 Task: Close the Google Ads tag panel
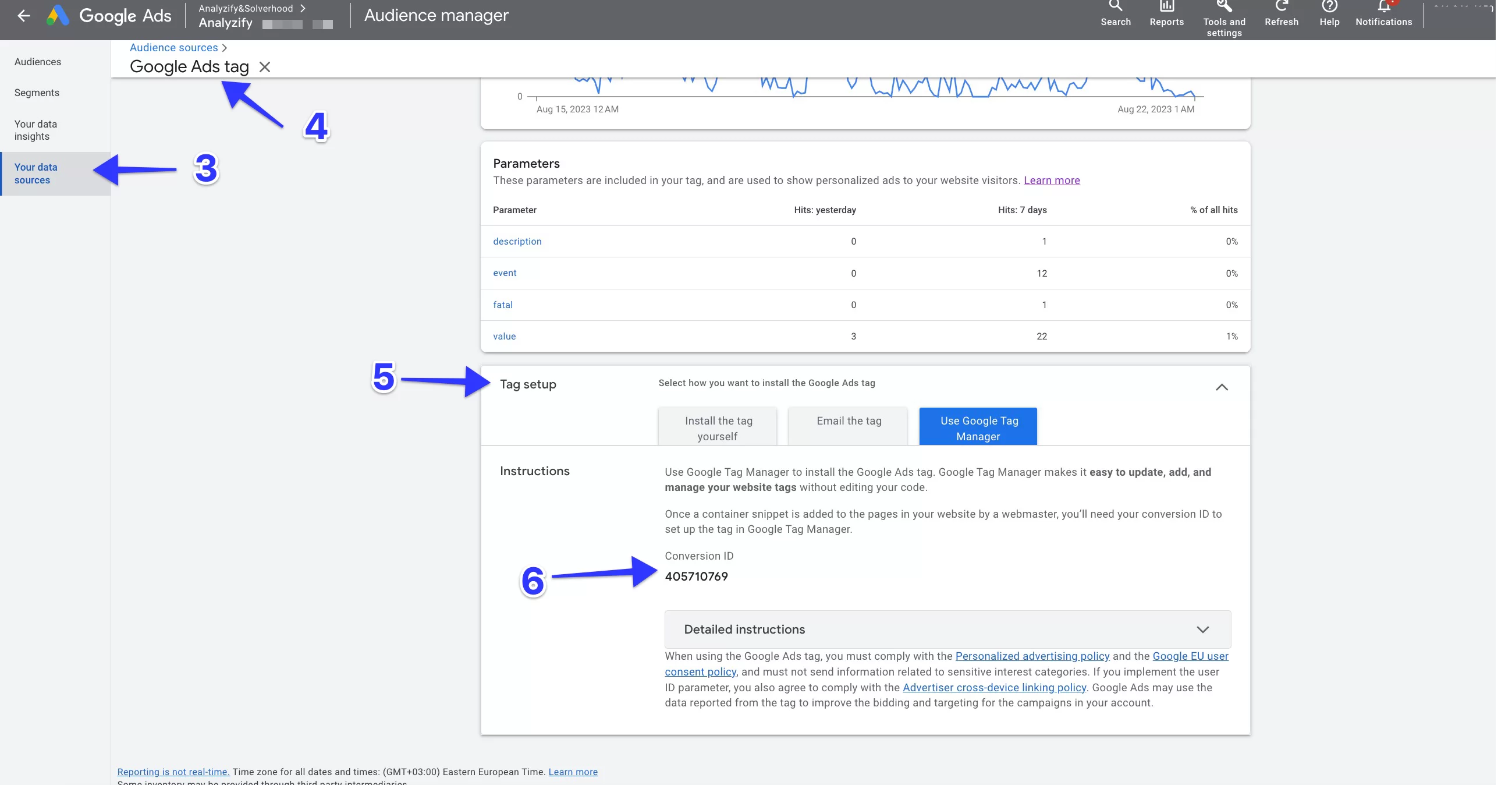point(265,67)
